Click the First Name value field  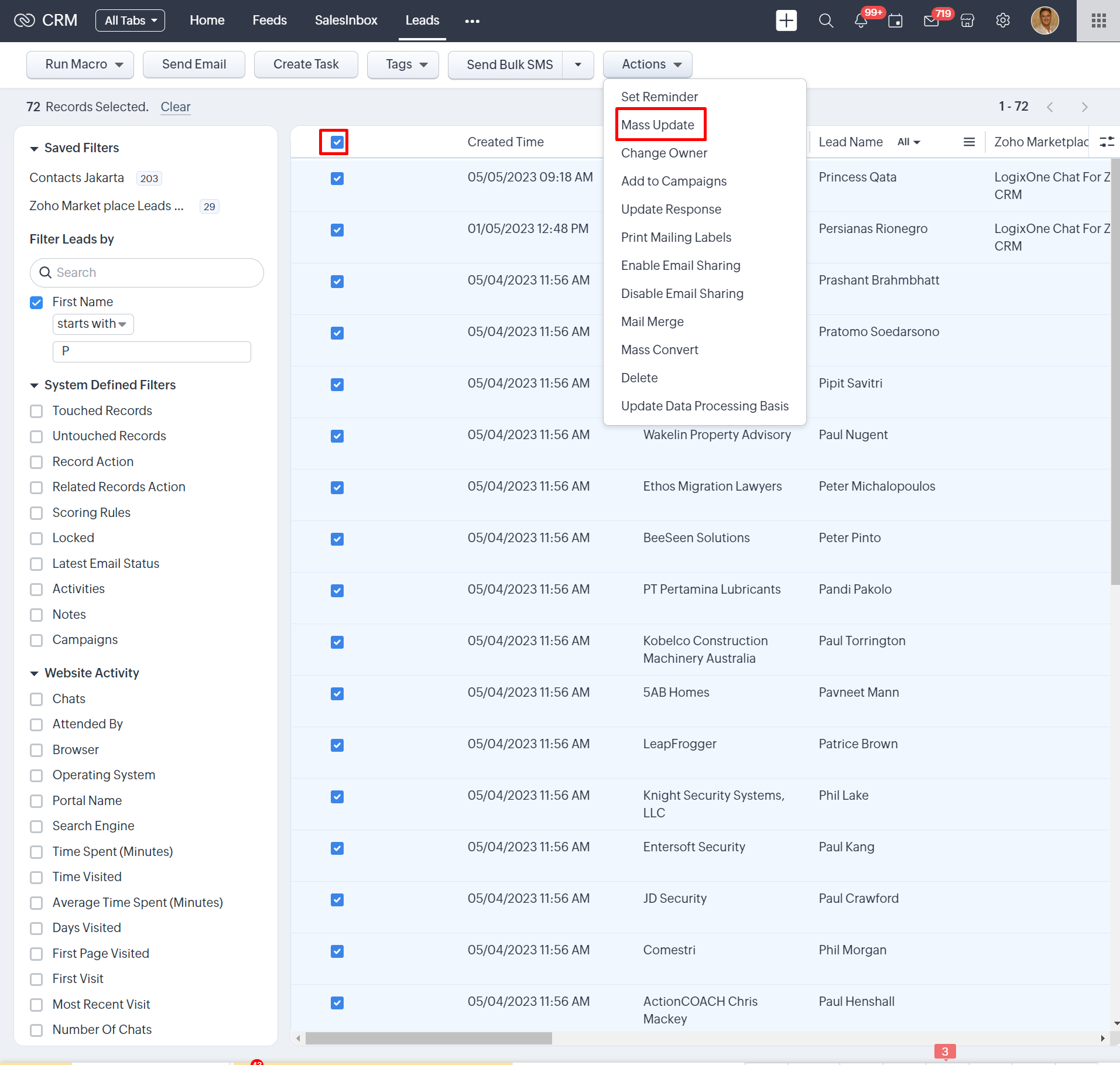pyautogui.click(x=152, y=352)
